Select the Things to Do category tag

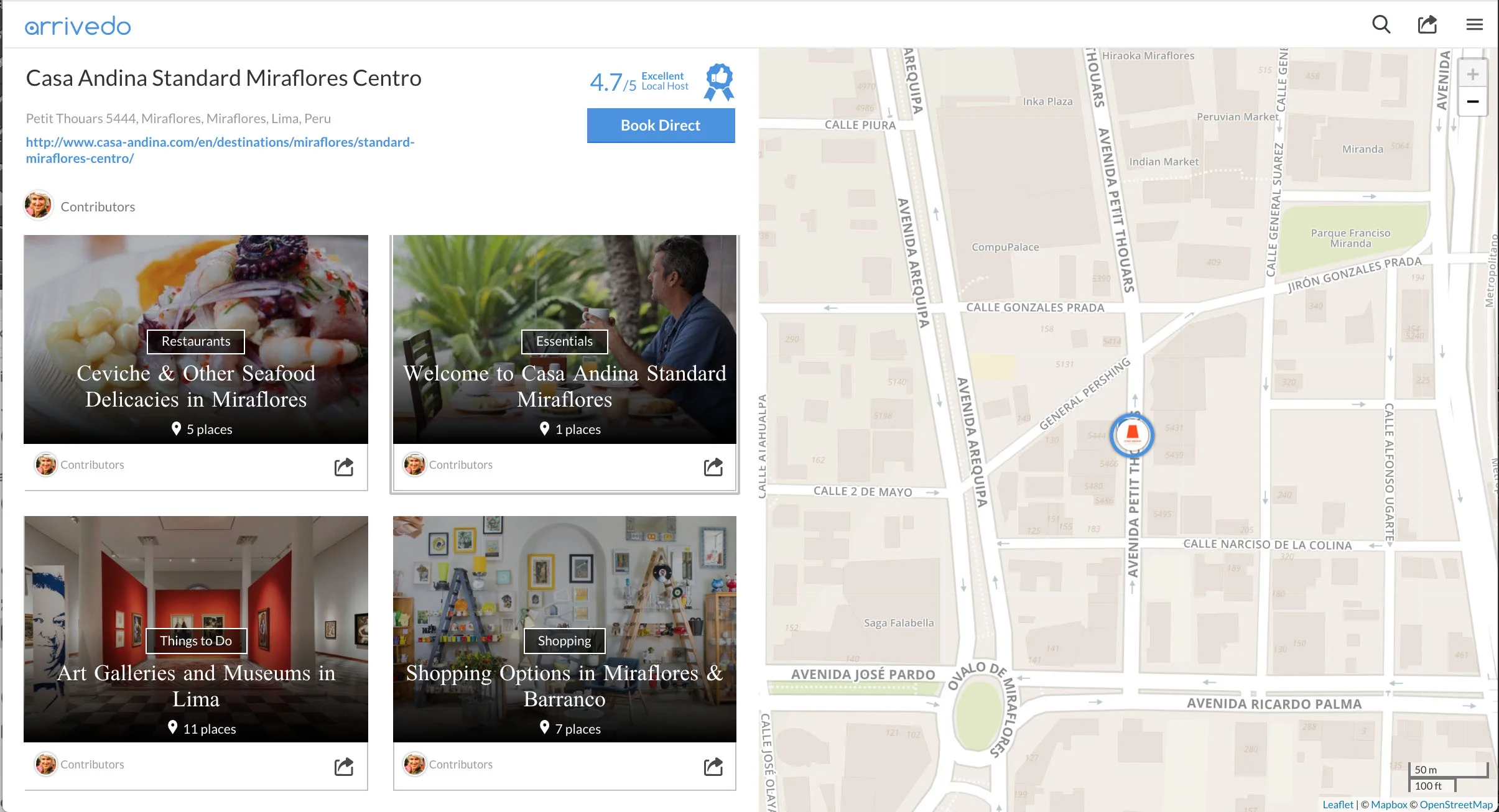[196, 641]
